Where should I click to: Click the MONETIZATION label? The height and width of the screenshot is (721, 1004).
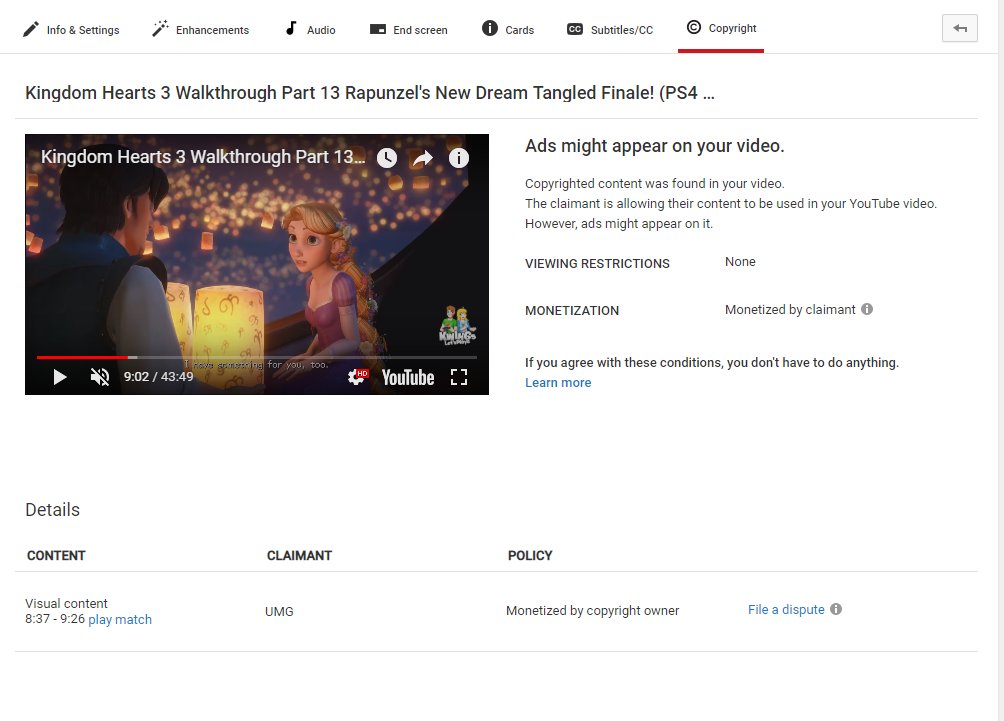pos(572,311)
